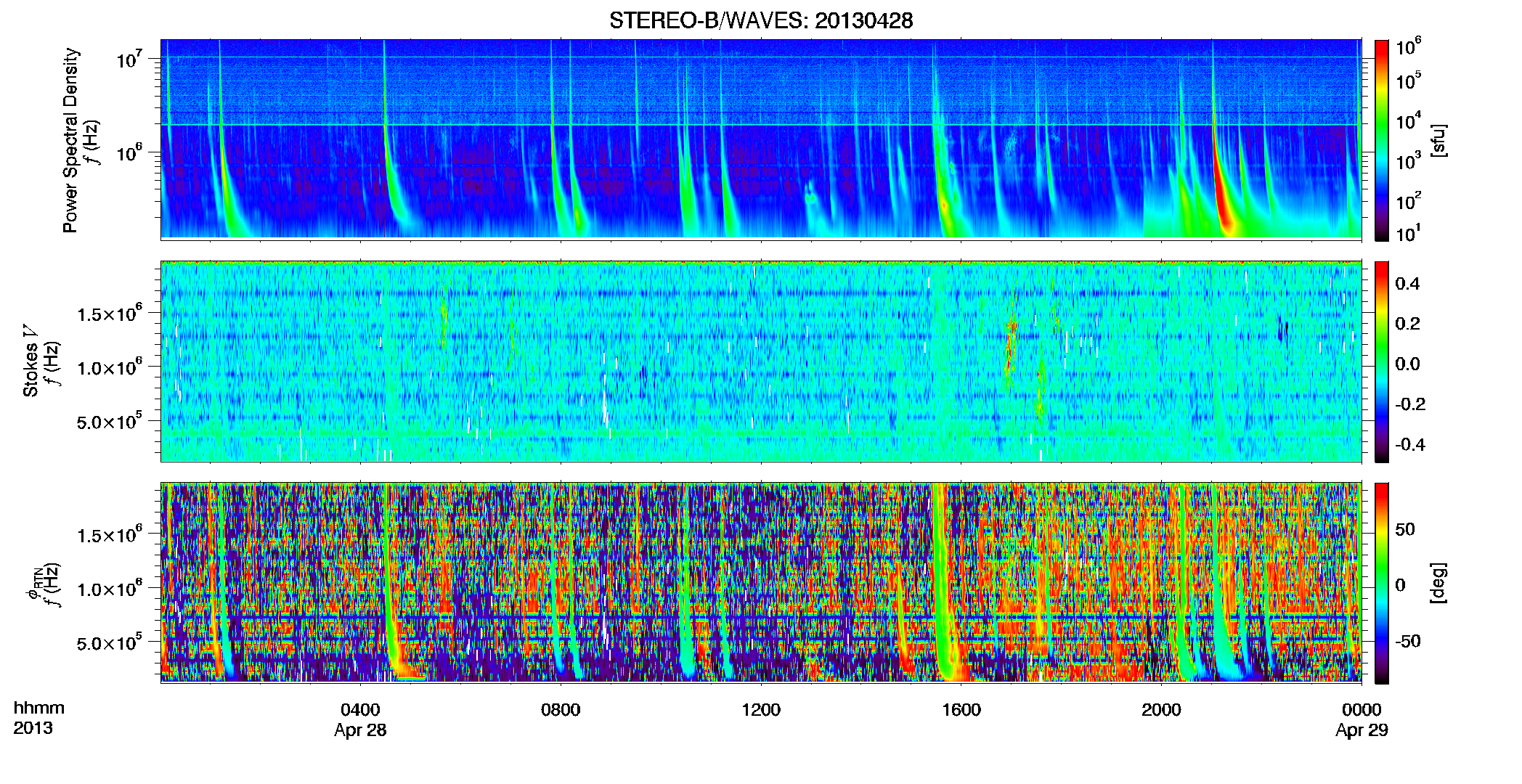This screenshot has height=784, width=1522.
Task: Click the 50 label on degree colorbar
Action: (x=1405, y=529)
